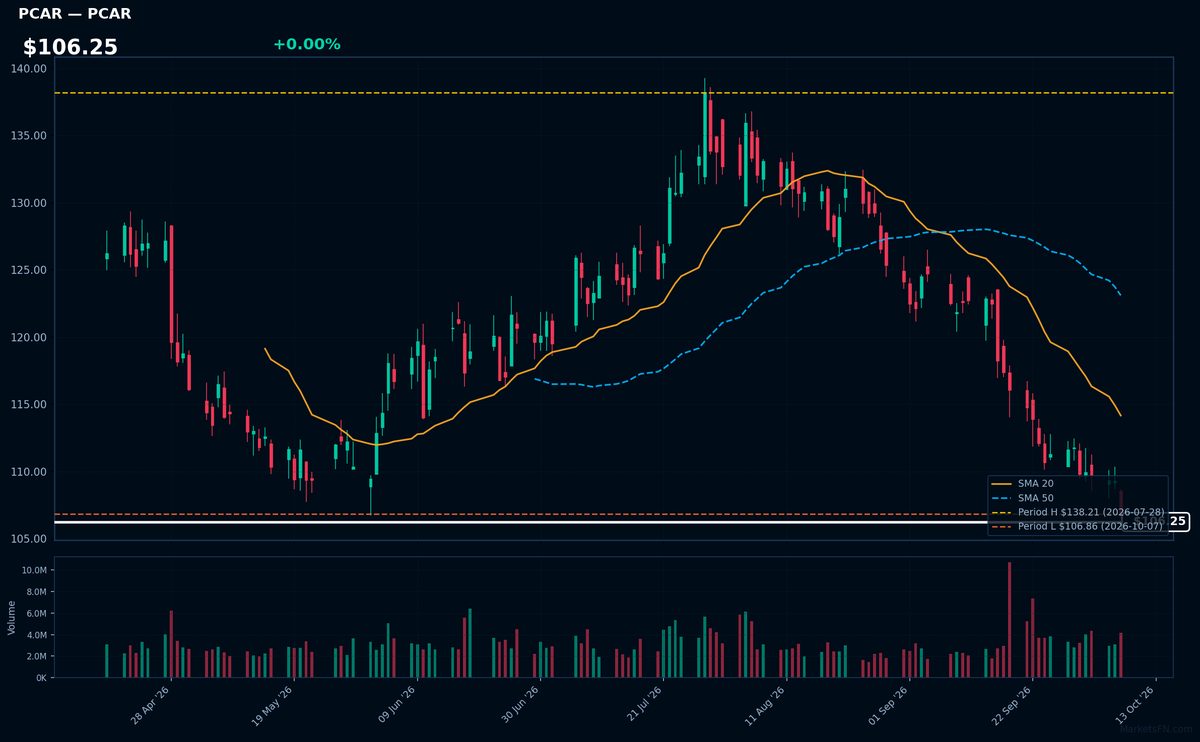
Task: Click the 120.00 price axis label
Action: tap(29, 337)
